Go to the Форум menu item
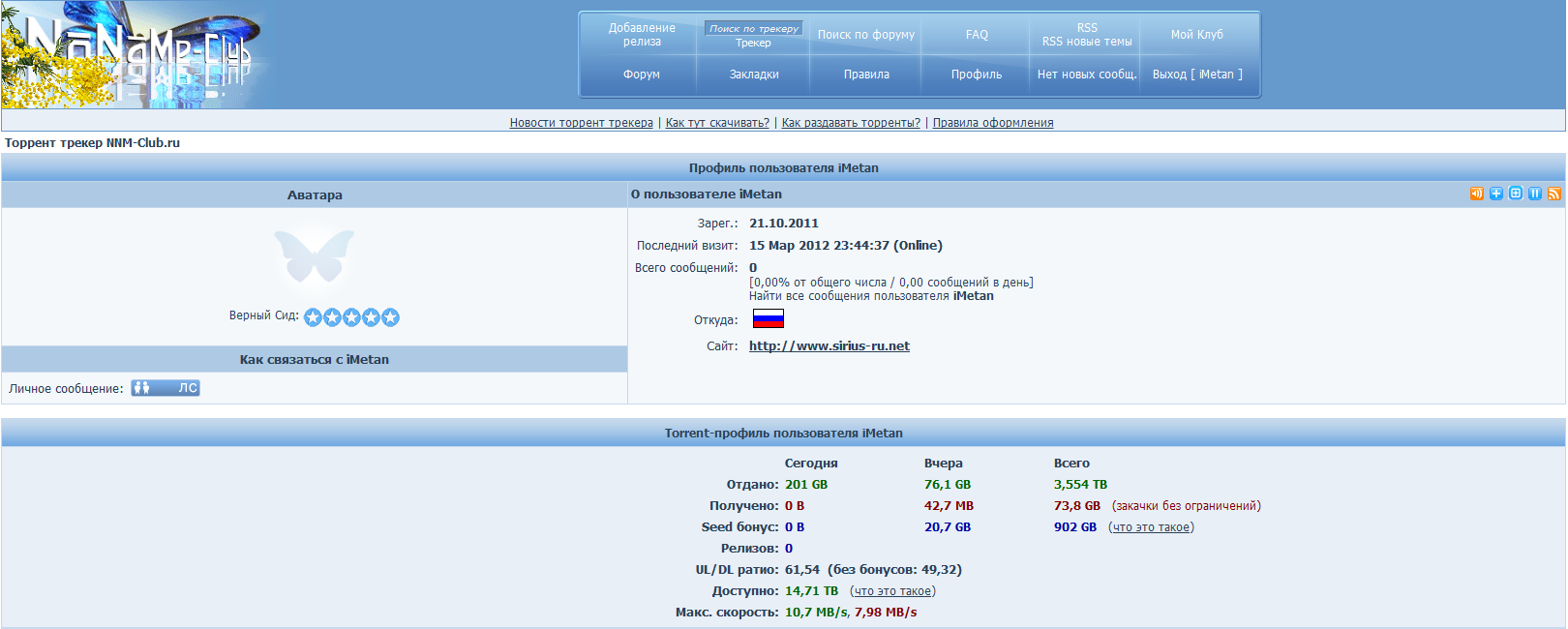1568x629 pixels. pos(641,75)
